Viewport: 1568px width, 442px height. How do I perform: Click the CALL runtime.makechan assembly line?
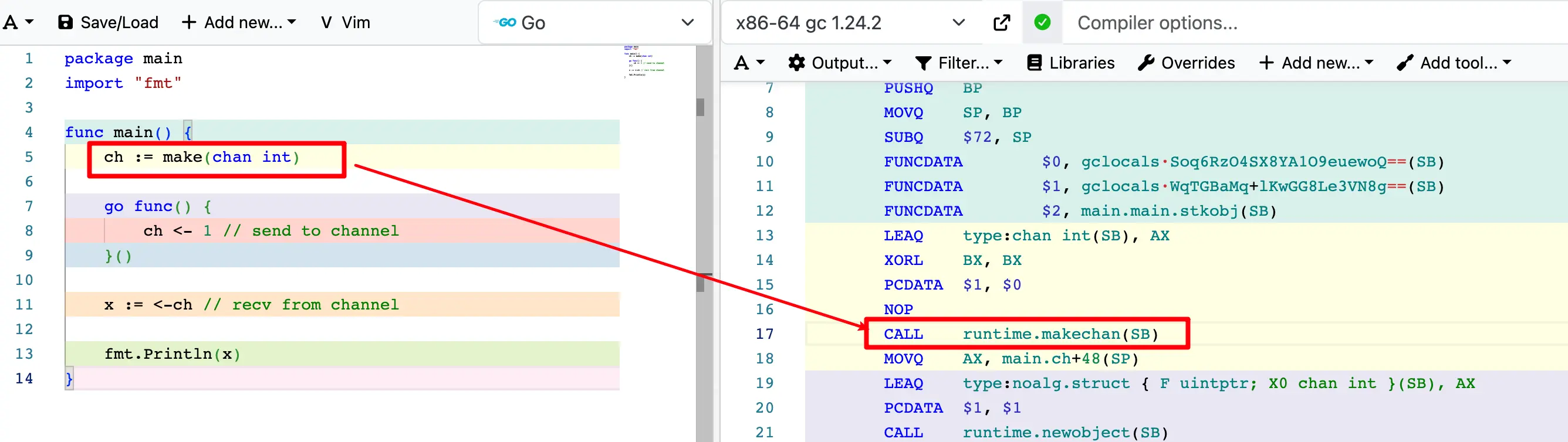(x=1020, y=334)
